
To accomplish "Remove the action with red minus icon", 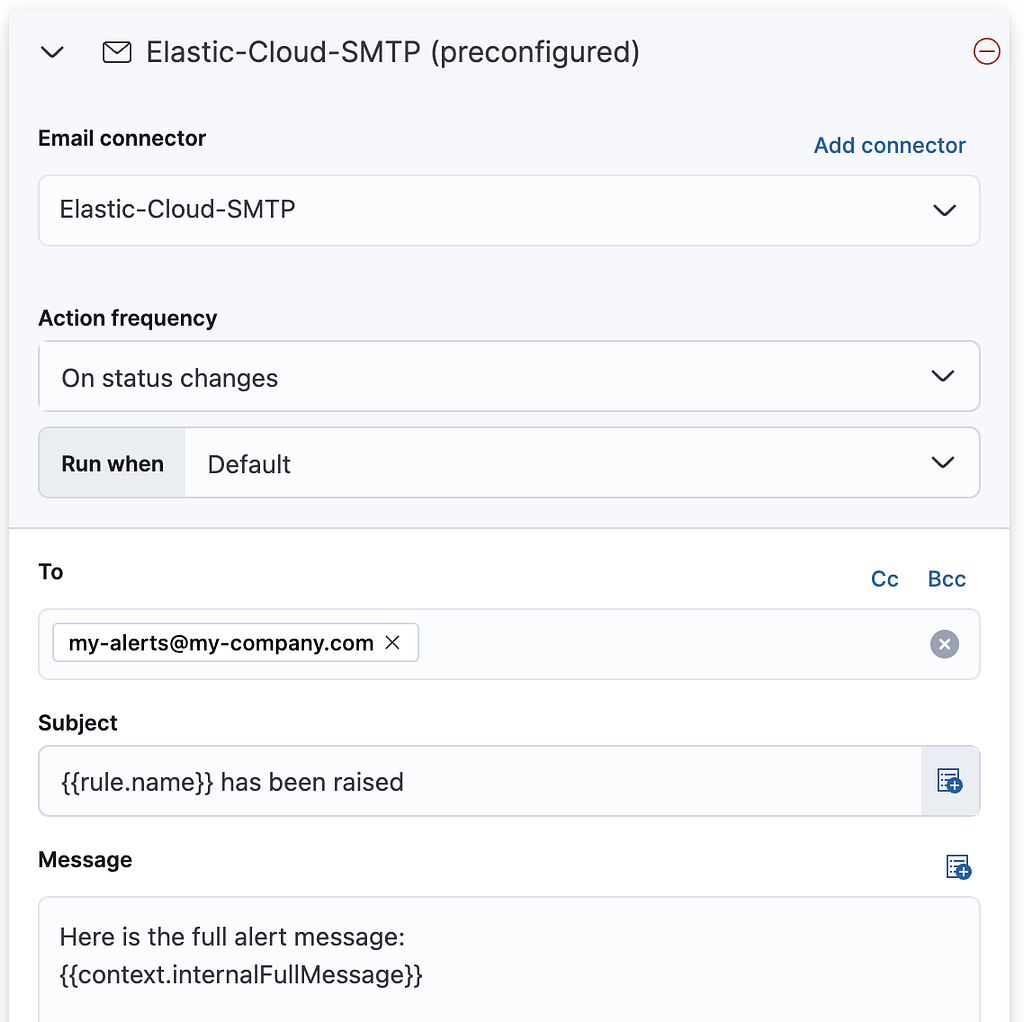I will click(x=986, y=52).
